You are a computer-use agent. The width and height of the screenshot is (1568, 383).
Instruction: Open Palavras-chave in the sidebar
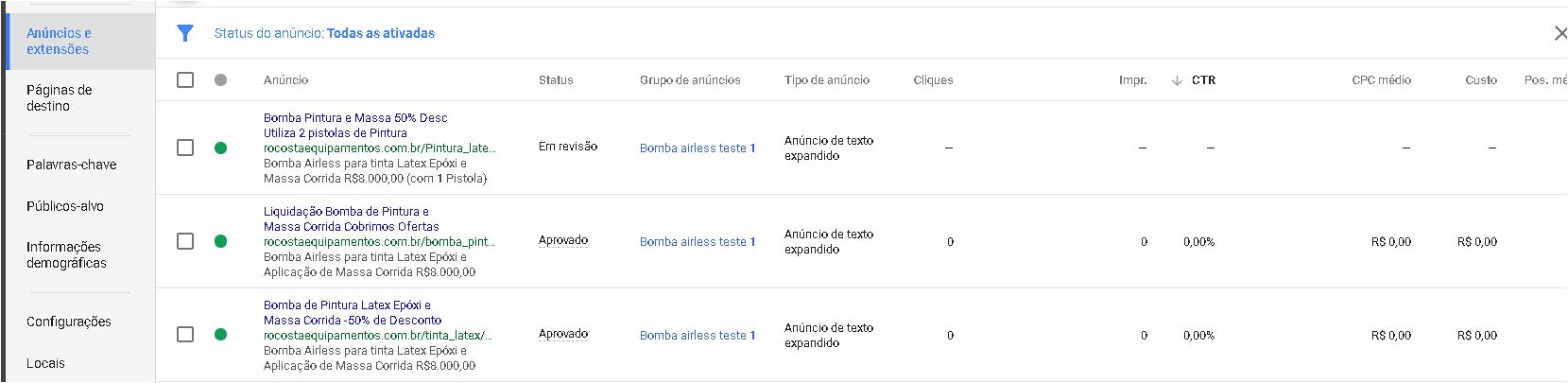(72, 165)
